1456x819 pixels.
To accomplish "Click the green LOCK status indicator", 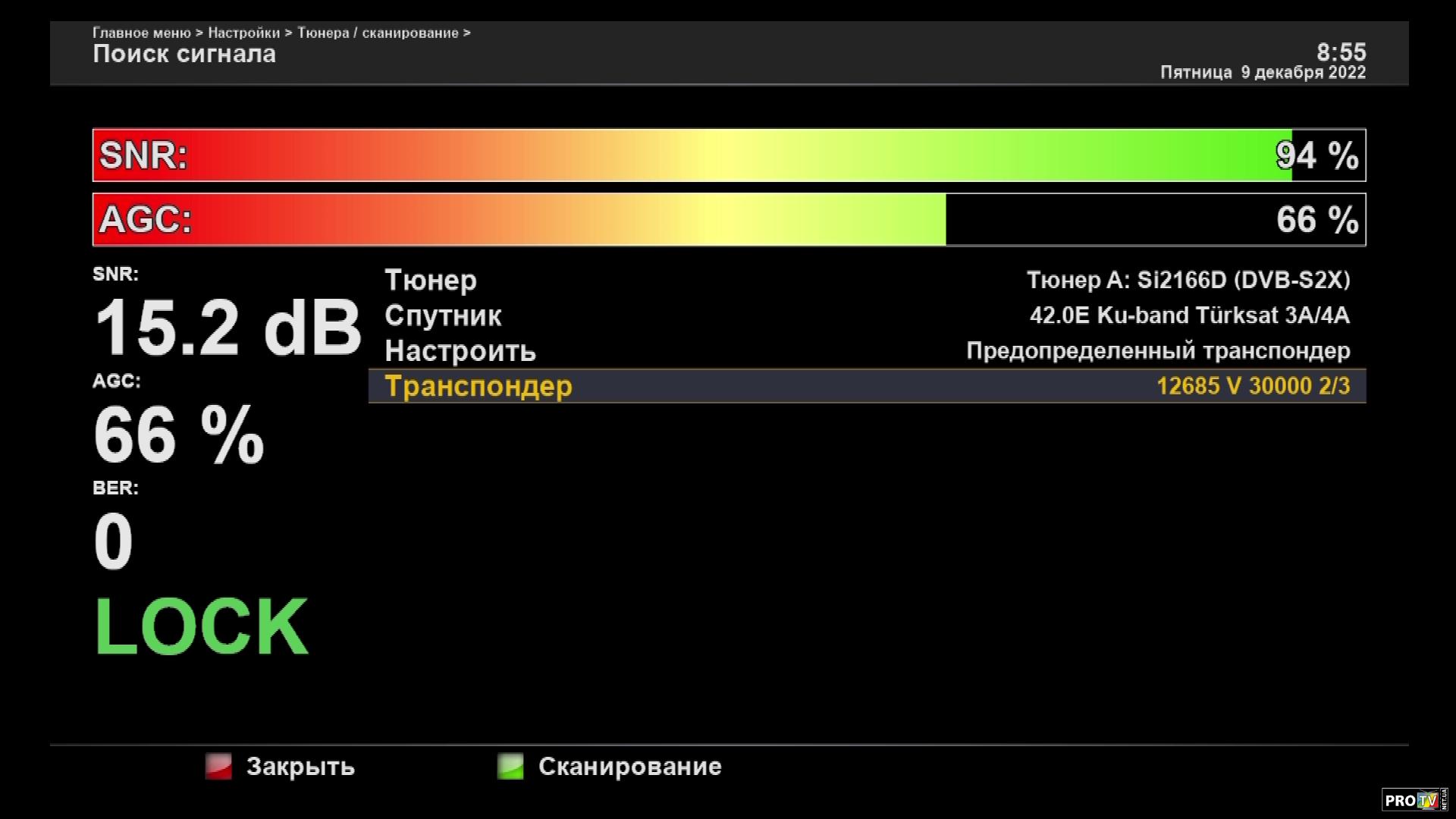I will (x=201, y=627).
